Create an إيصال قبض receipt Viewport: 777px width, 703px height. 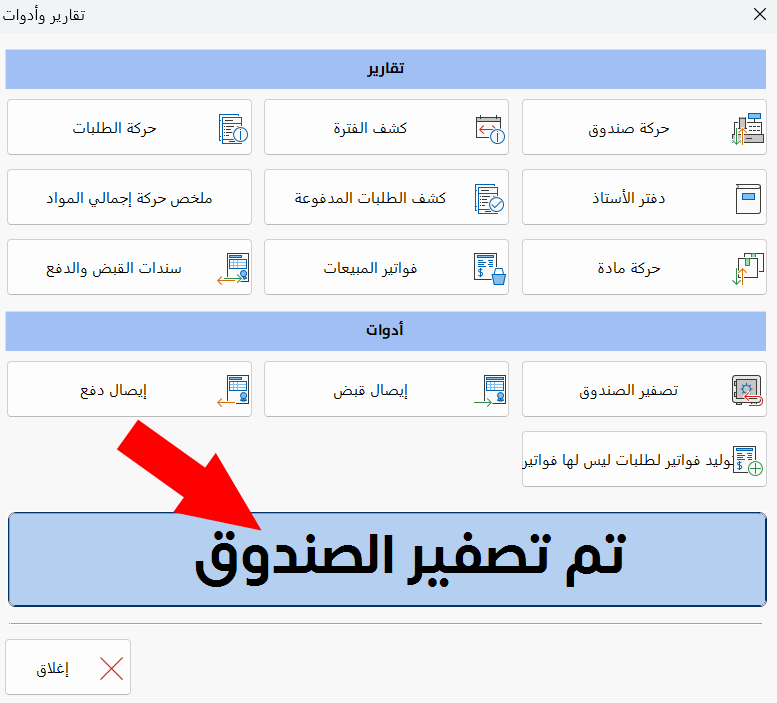point(387,389)
